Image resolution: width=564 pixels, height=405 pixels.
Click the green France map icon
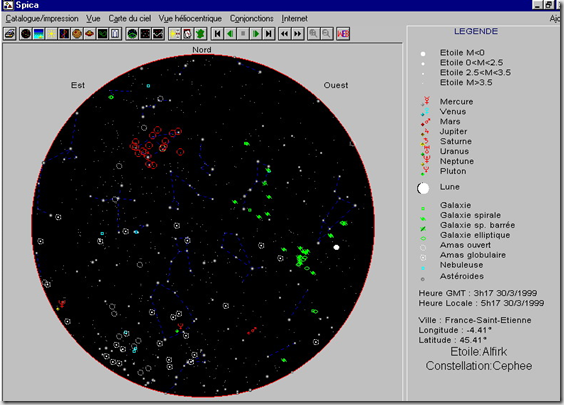(200, 34)
